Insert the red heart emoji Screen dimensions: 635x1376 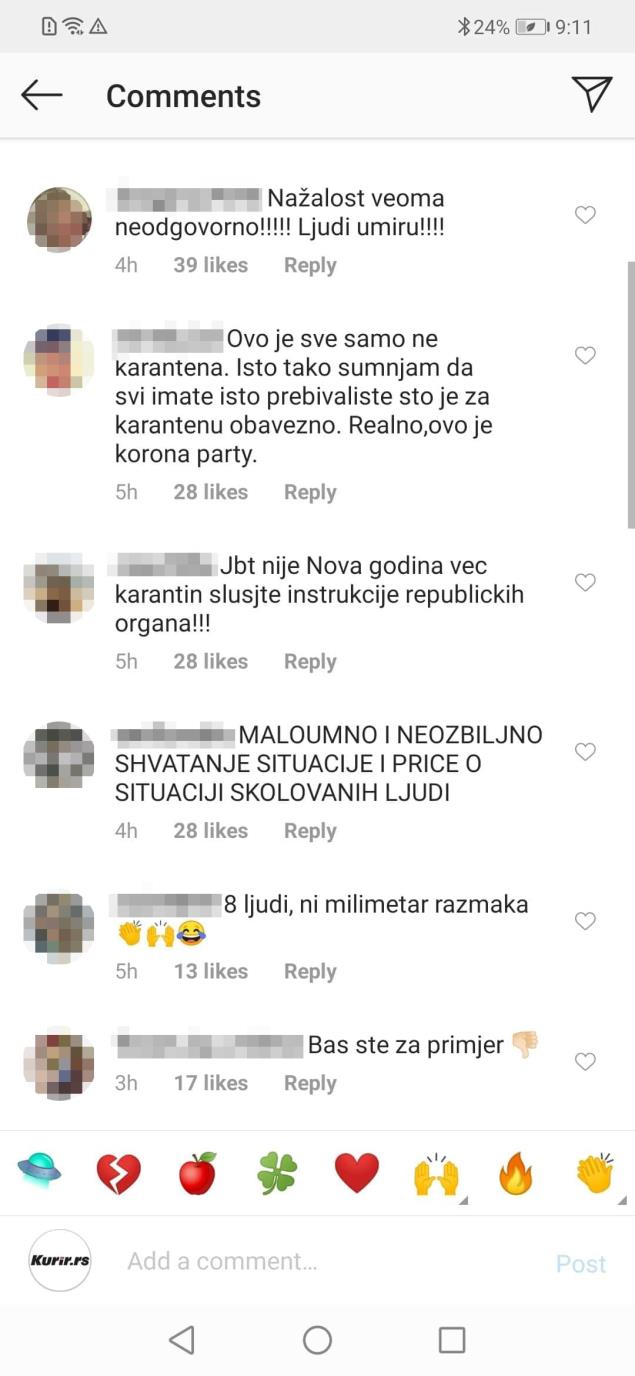pos(357,1173)
